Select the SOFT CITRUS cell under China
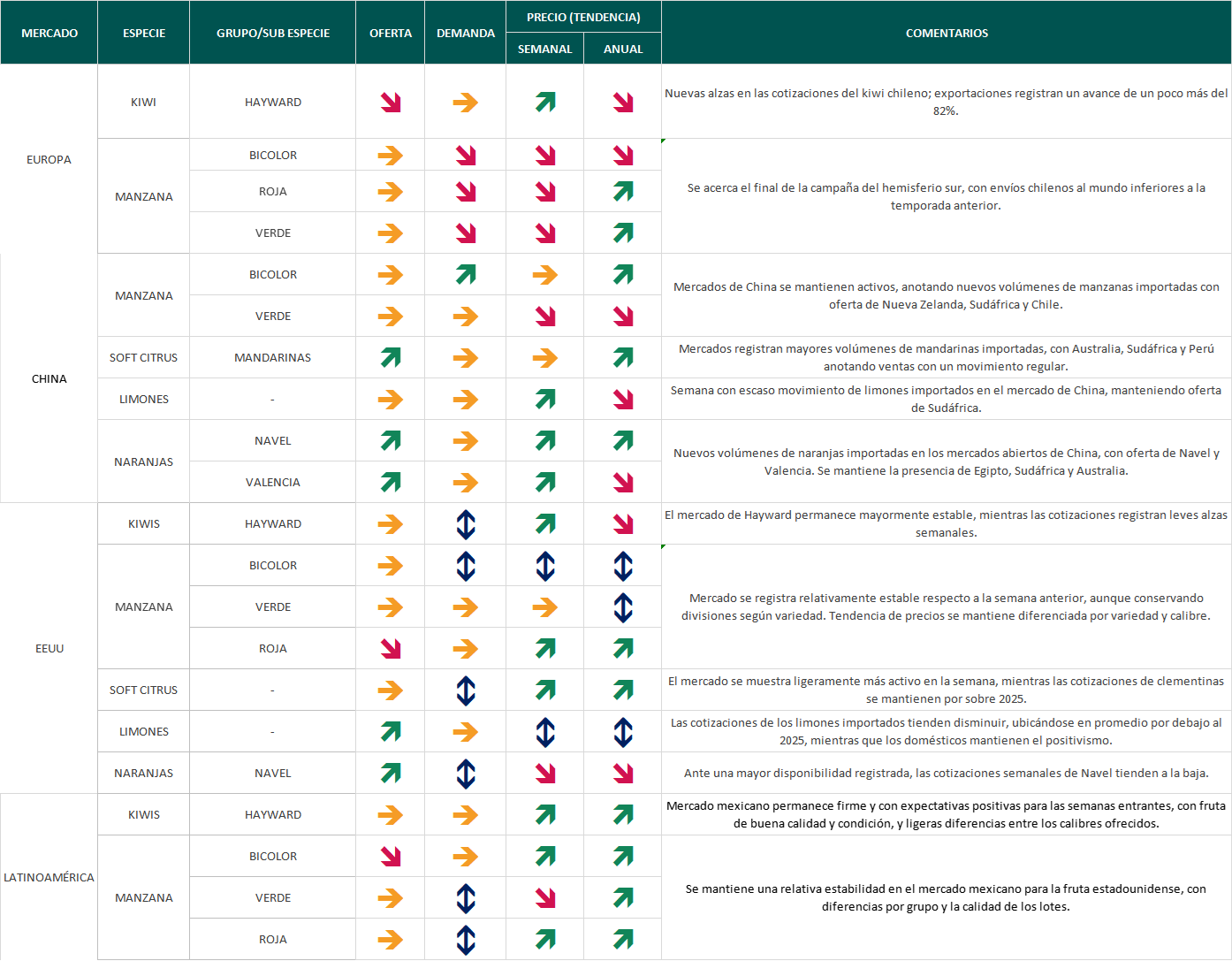 click(x=144, y=358)
